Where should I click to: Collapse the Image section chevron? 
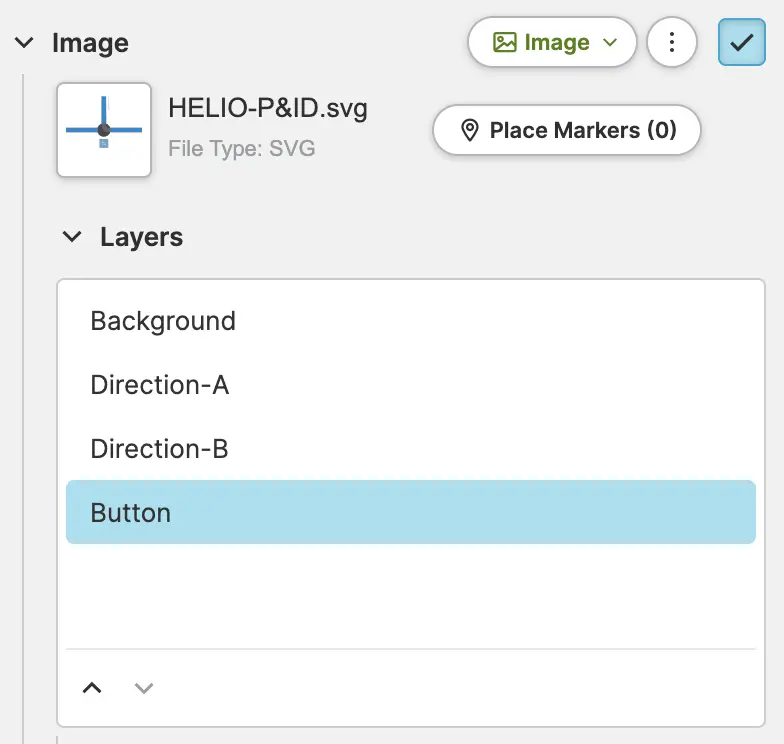click(22, 43)
